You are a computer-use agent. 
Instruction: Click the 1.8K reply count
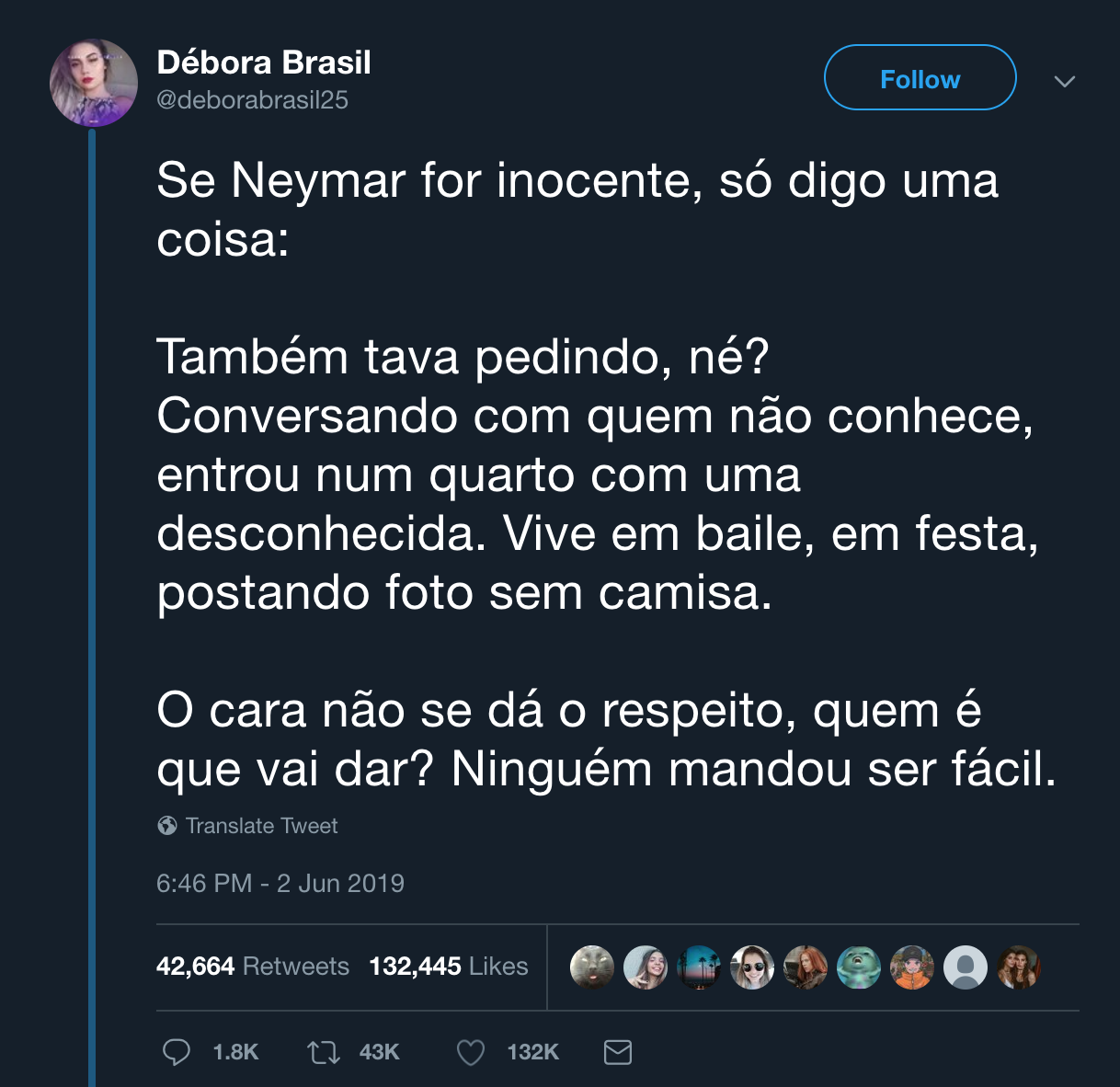(x=235, y=1052)
